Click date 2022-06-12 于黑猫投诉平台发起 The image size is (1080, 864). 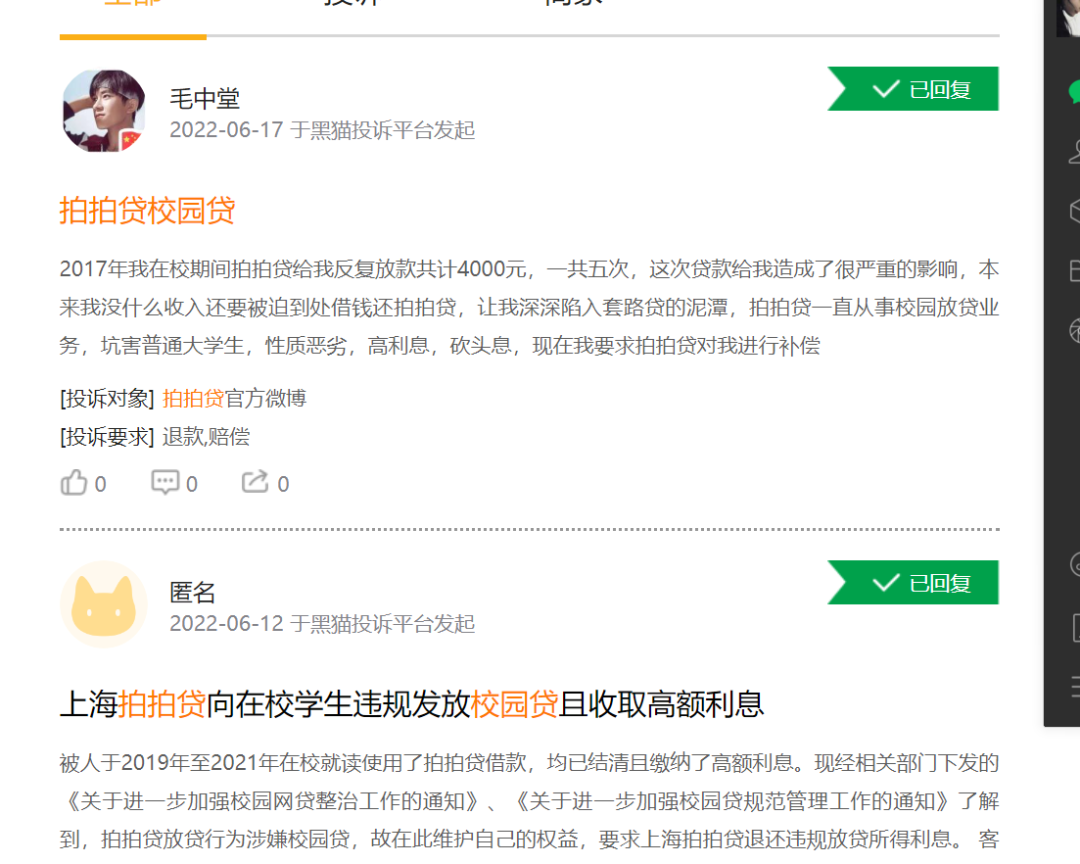pyautogui.click(x=322, y=624)
